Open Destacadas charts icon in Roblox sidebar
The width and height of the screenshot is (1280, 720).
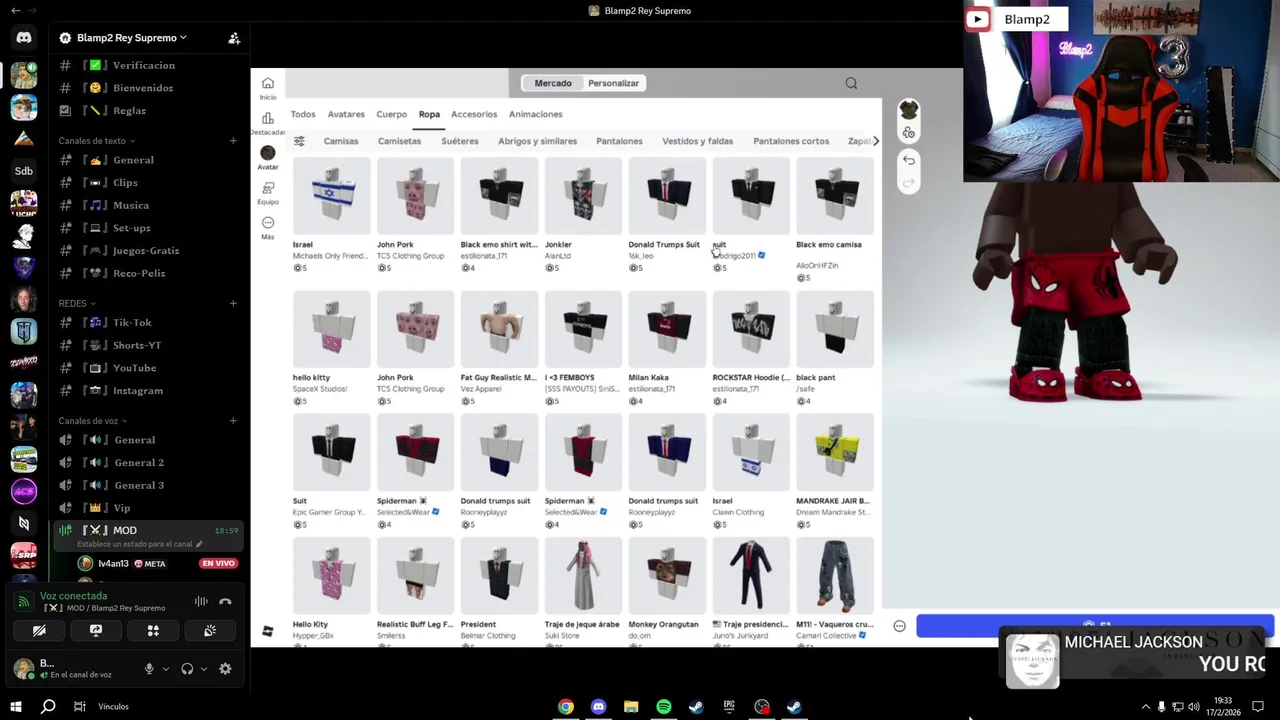(268, 118)
